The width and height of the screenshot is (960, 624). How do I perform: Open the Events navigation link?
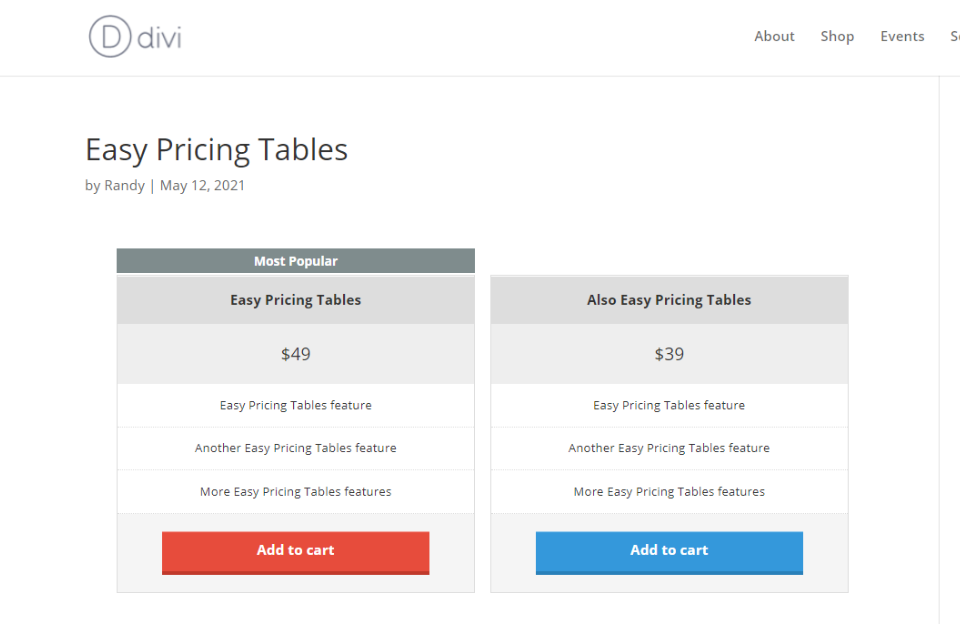pyautogui.click(x=901, y=36)
